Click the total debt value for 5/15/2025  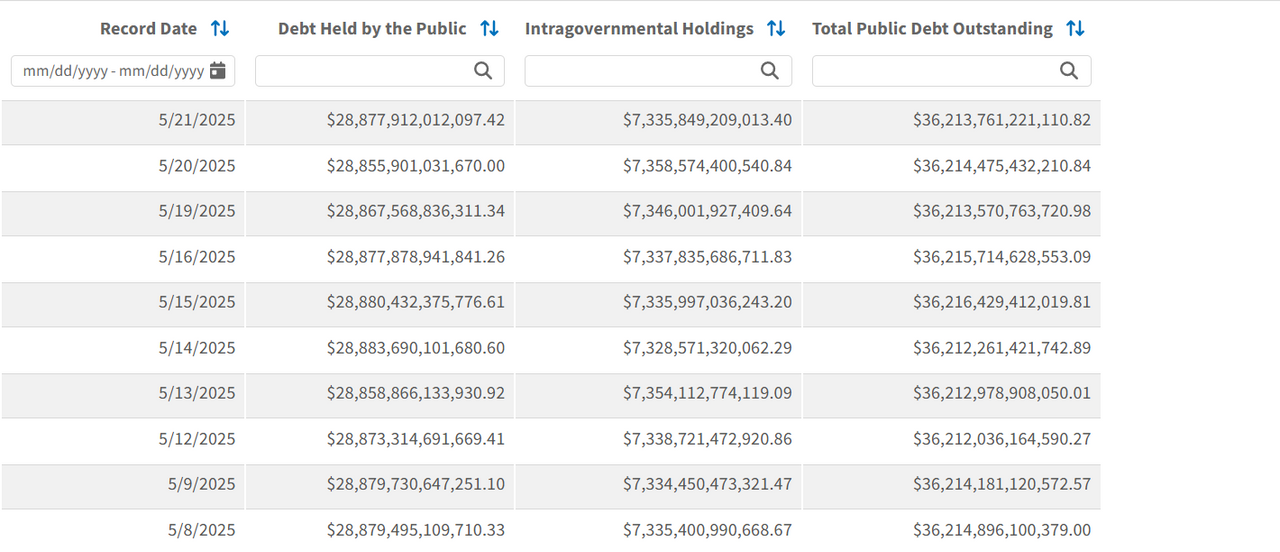click(1001, 302)
